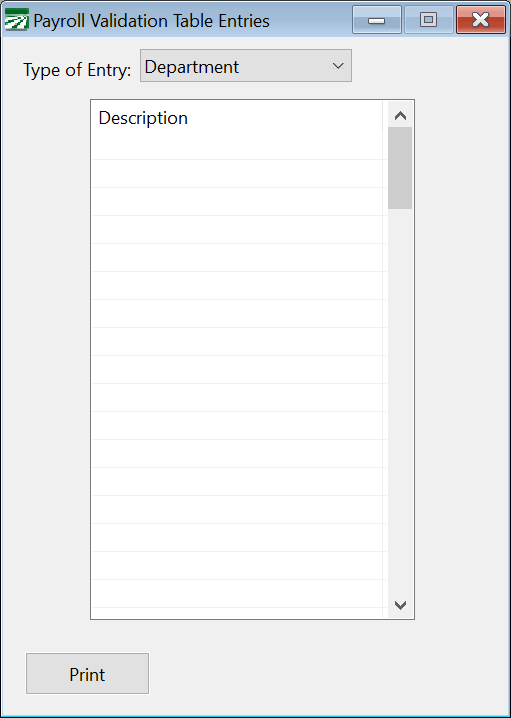Image resolution: width=511 pixels, height=718 pixels.
Task: Click the Payroll Validation Table Entries title text
Action: [x=152, y=21]
